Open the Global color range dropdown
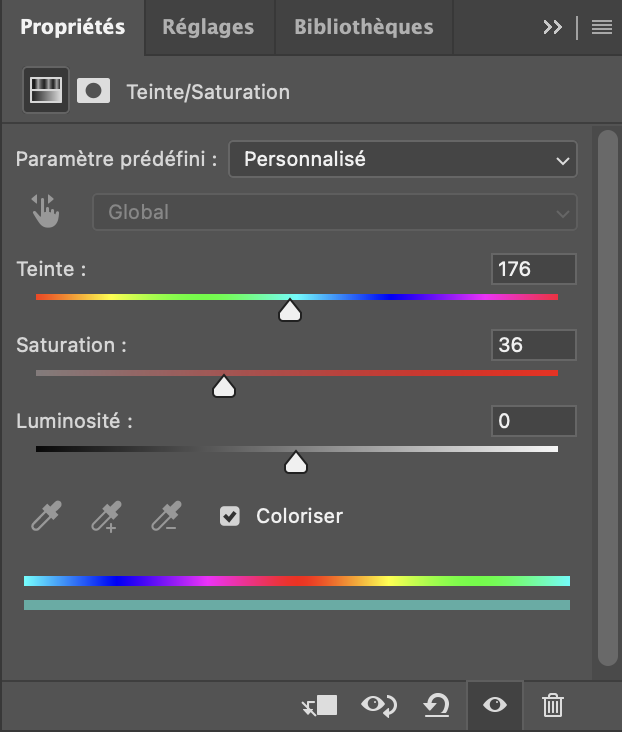Screen dimensions: 622x732 335,212
